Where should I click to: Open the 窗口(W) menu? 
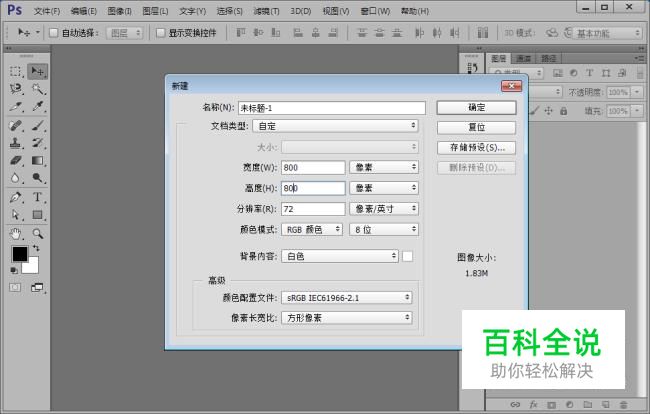(375, 11)
